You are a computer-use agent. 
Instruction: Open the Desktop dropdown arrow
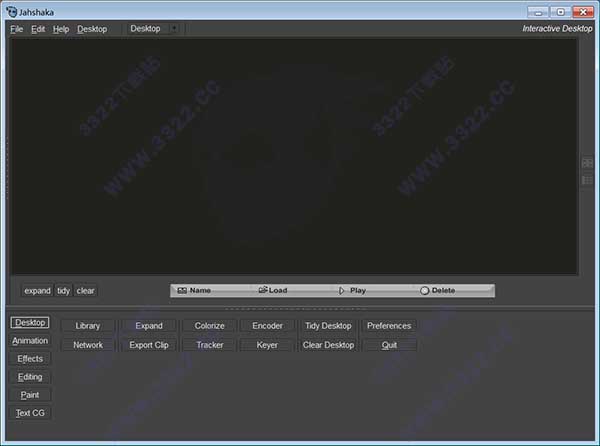click(174, 29)
